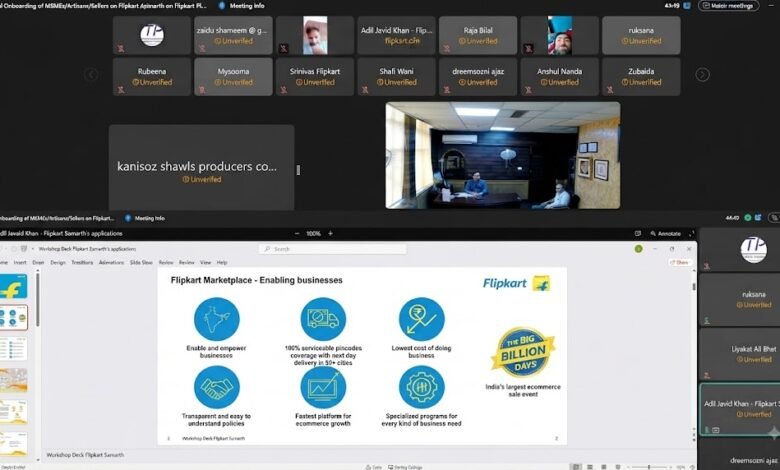Select TP logo tile in side panel
Image resolution: width=780 pixels, height=470 pixels.
[x=740, y=250]
